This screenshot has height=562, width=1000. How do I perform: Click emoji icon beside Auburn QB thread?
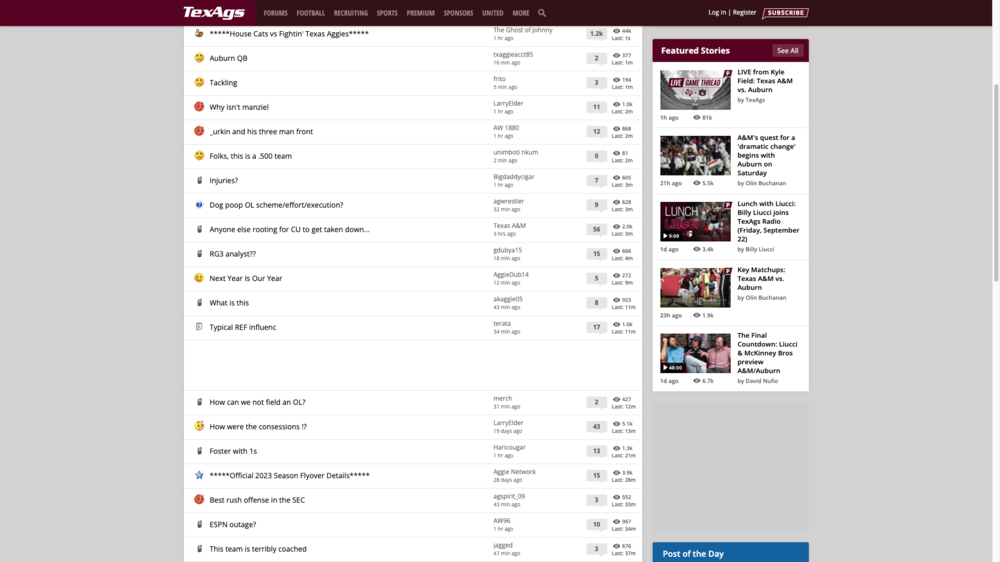click(x=199, y=58)
